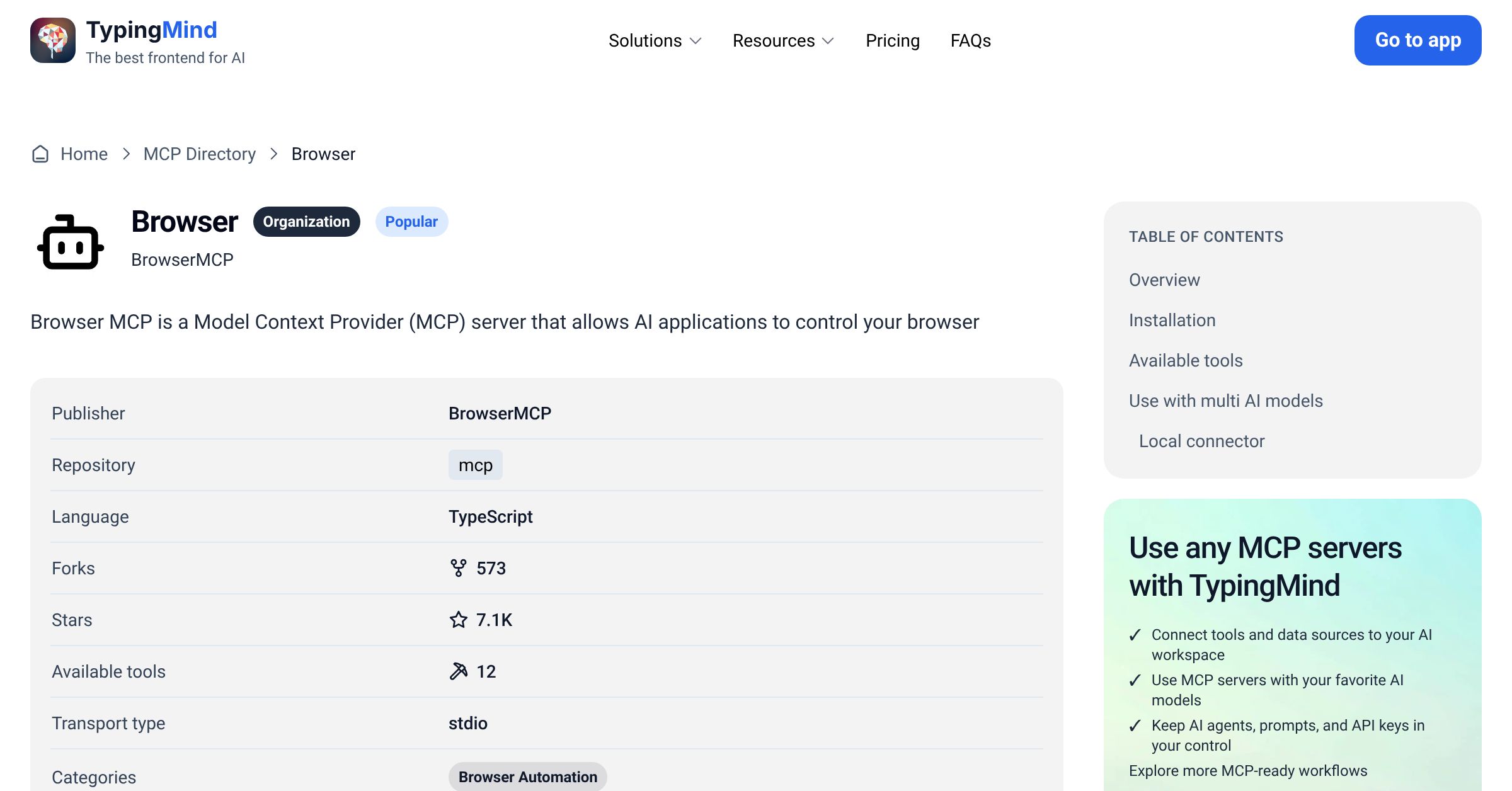
Task: Click the BrowserMCP subtitle under Browser heading
Action: point(182,259)
